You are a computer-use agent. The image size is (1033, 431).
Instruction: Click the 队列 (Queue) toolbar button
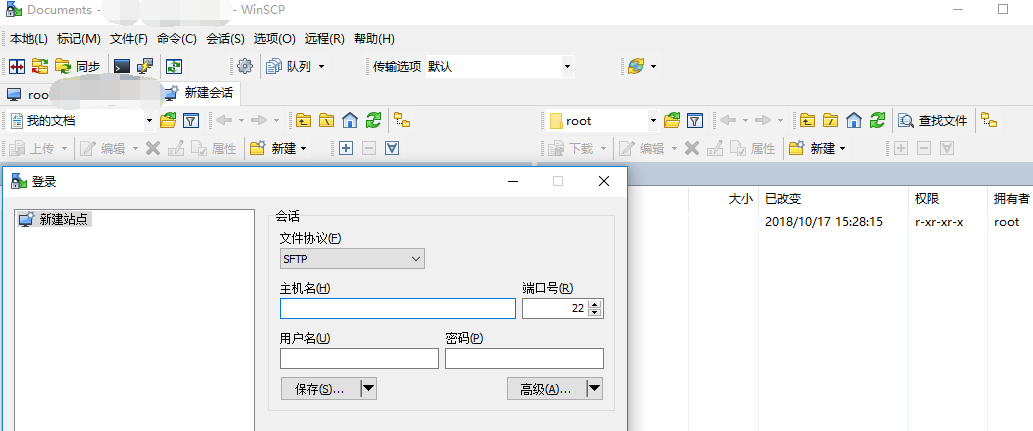click(x=289, y=67)
